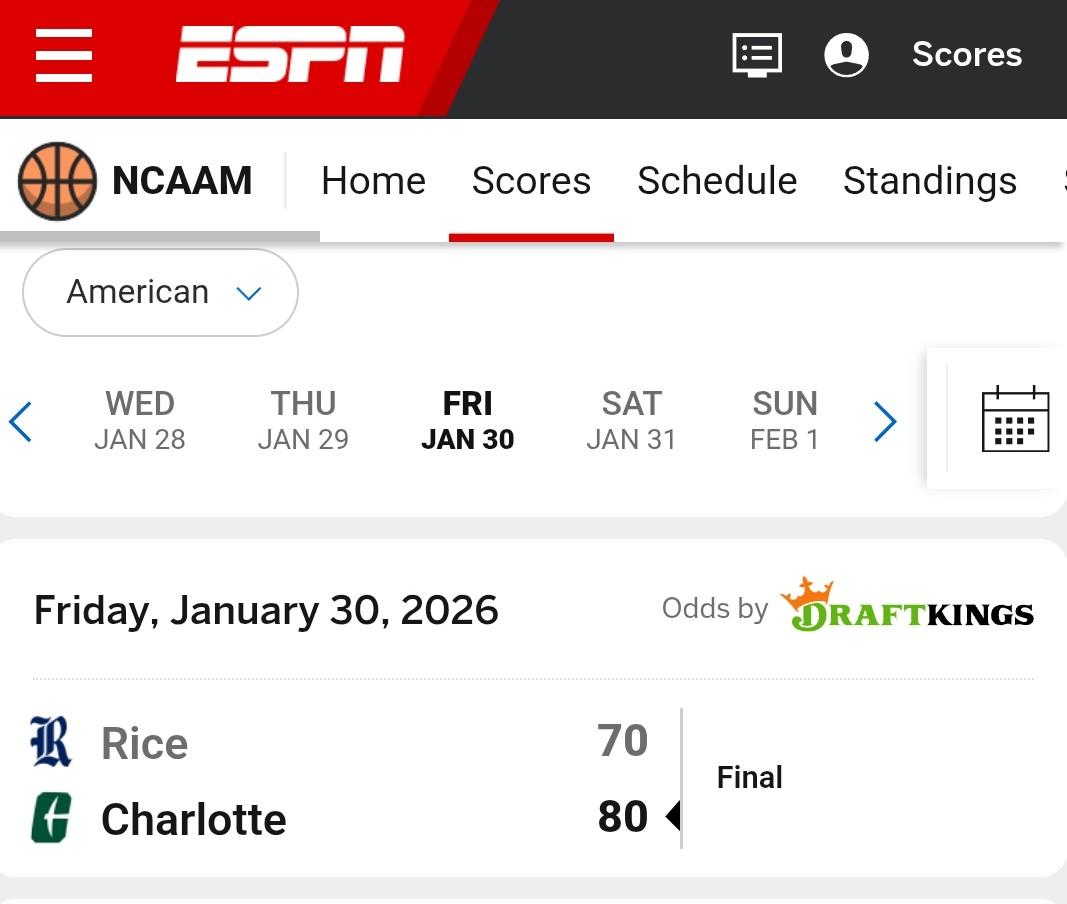Open the calendar date picker

click(1015, 419)
